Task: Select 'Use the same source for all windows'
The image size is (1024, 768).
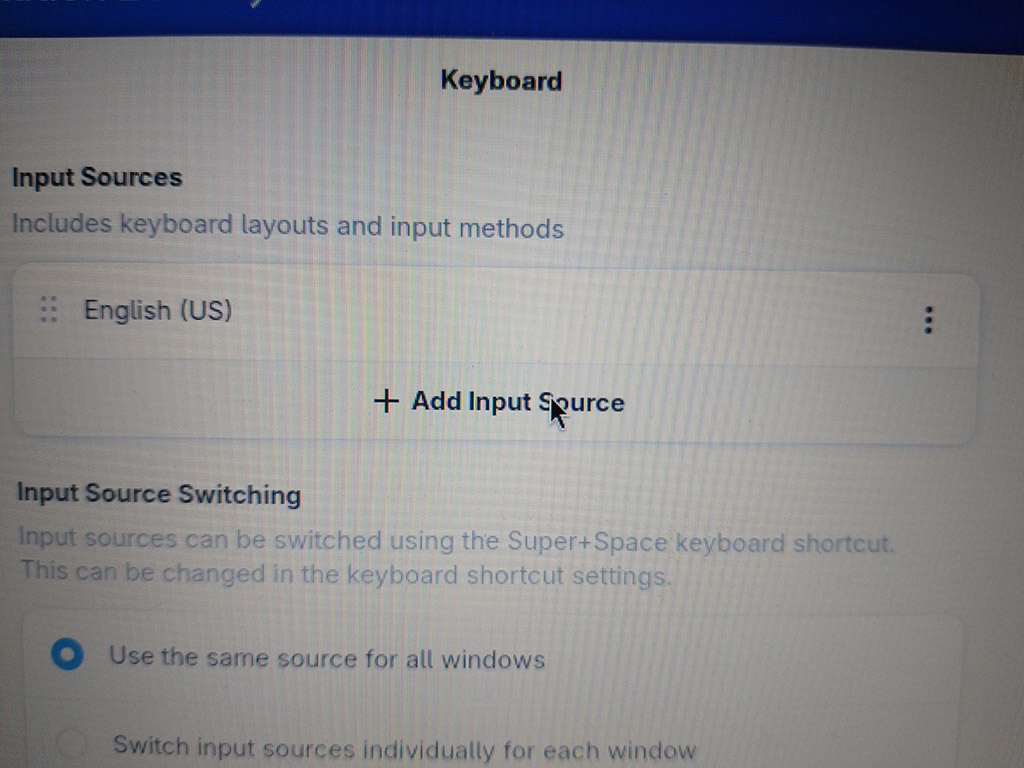Action: (x=67, y=654)
